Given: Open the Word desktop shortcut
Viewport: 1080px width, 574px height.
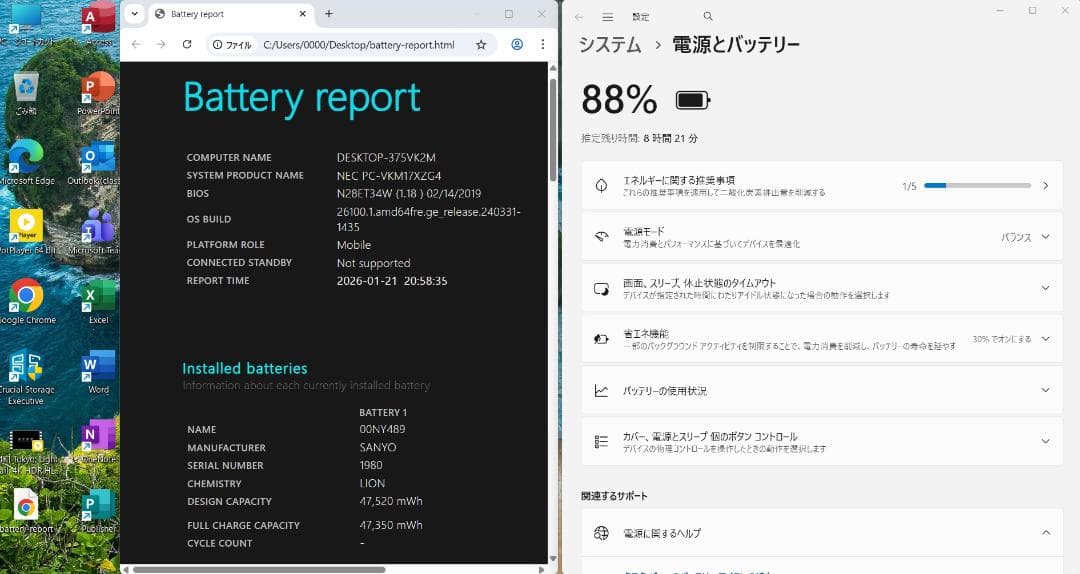Looking at the screenshot, I should (x=98, y=372).
